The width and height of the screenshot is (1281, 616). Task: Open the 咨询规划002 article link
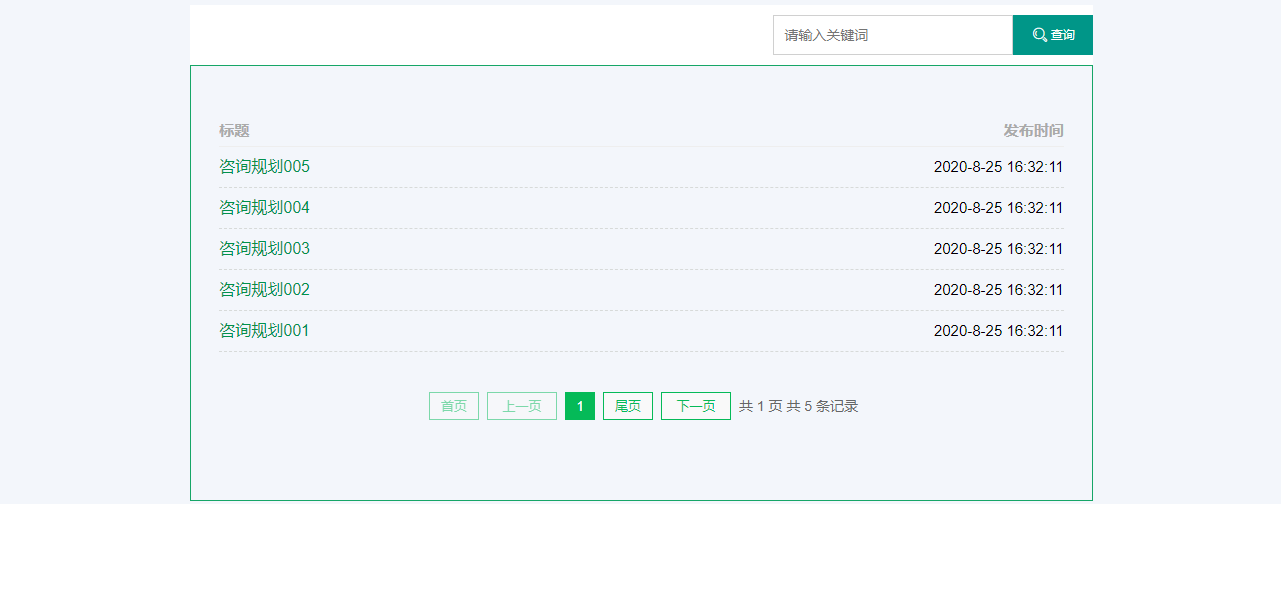click(x=265, y=290)
